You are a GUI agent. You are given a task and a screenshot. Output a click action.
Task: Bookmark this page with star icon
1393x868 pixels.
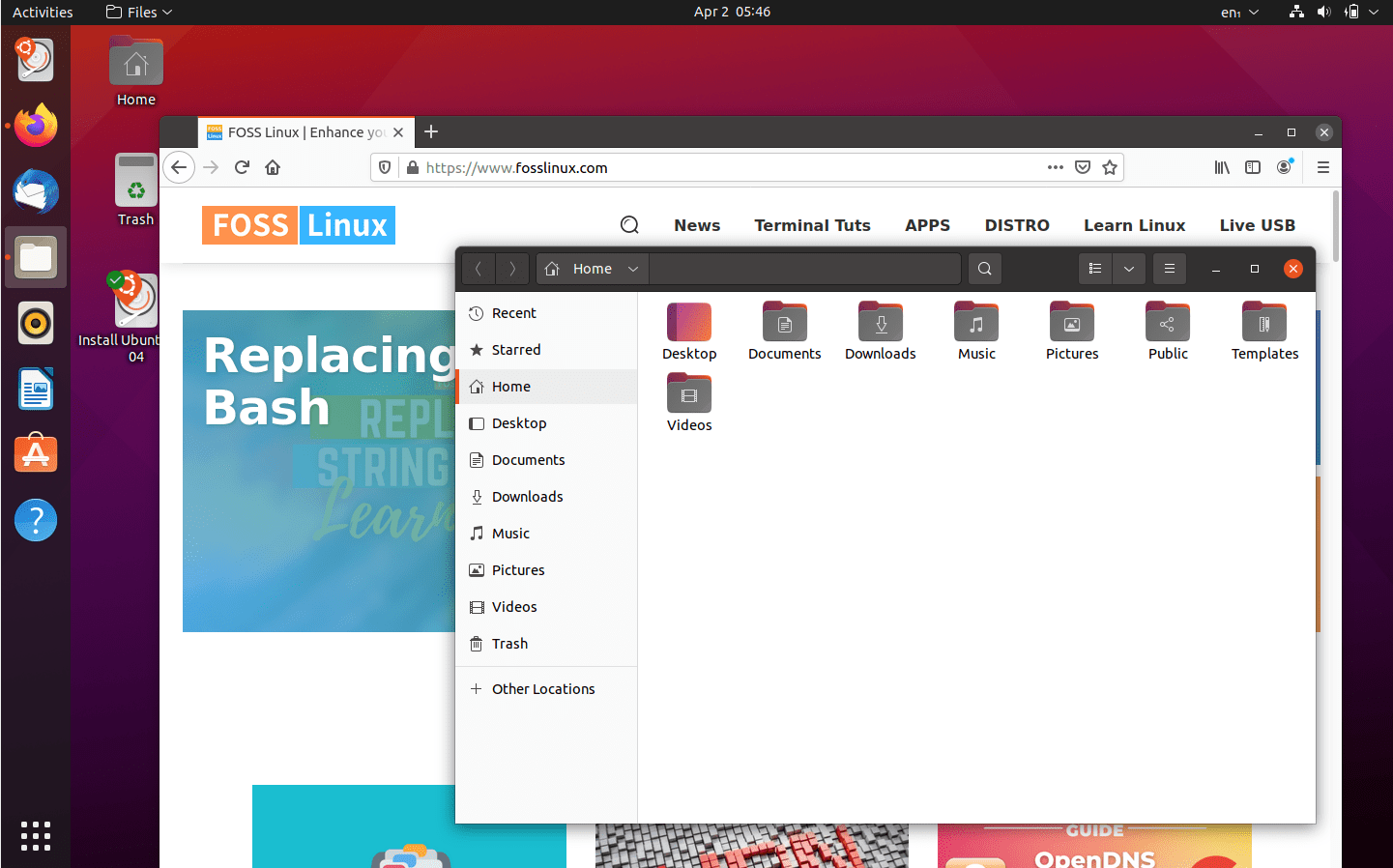pos(1110,167)
